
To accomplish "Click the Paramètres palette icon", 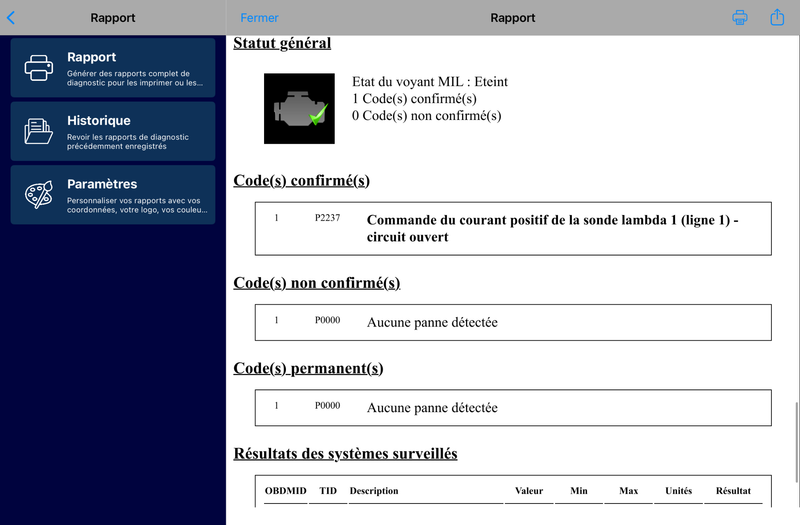I will tap(39, 194).
